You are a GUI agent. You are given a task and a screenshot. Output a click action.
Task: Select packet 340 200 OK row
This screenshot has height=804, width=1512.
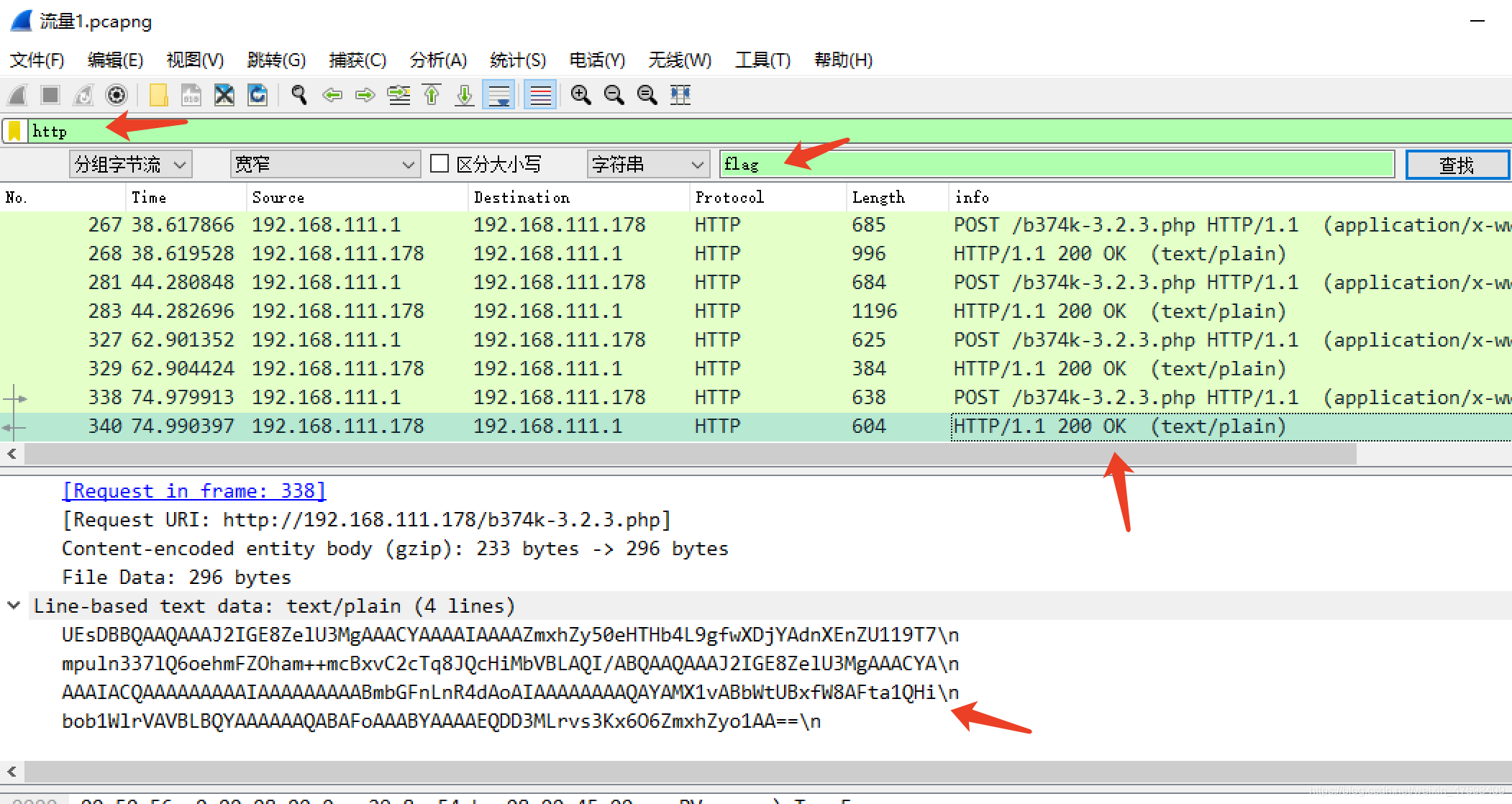click(756, 426)
